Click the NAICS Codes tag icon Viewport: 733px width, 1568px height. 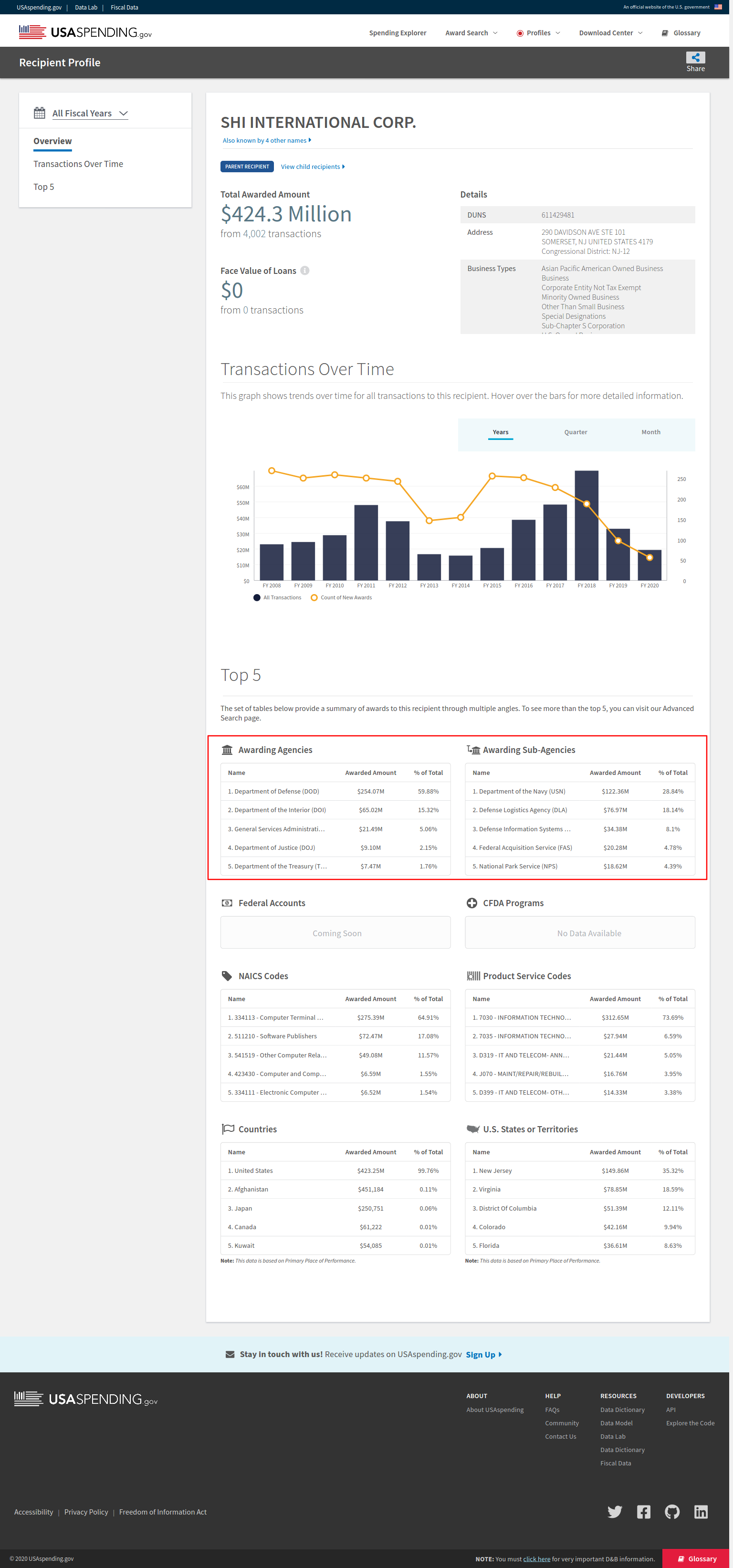[227, 976]
